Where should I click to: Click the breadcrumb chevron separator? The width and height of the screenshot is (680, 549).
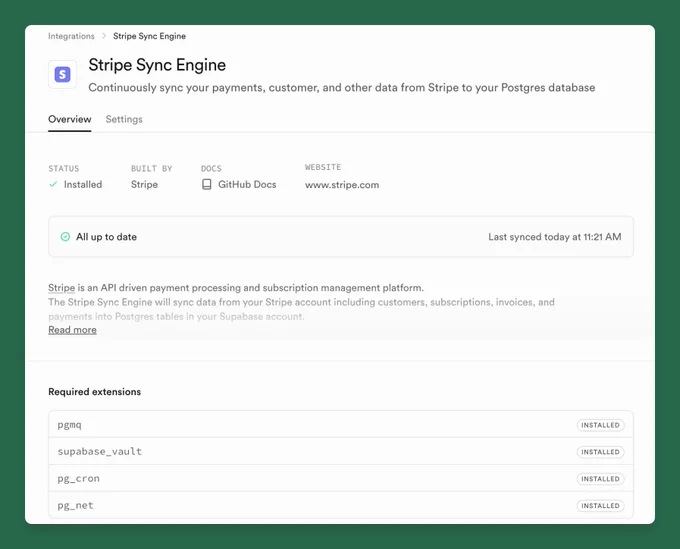(104, 36)
